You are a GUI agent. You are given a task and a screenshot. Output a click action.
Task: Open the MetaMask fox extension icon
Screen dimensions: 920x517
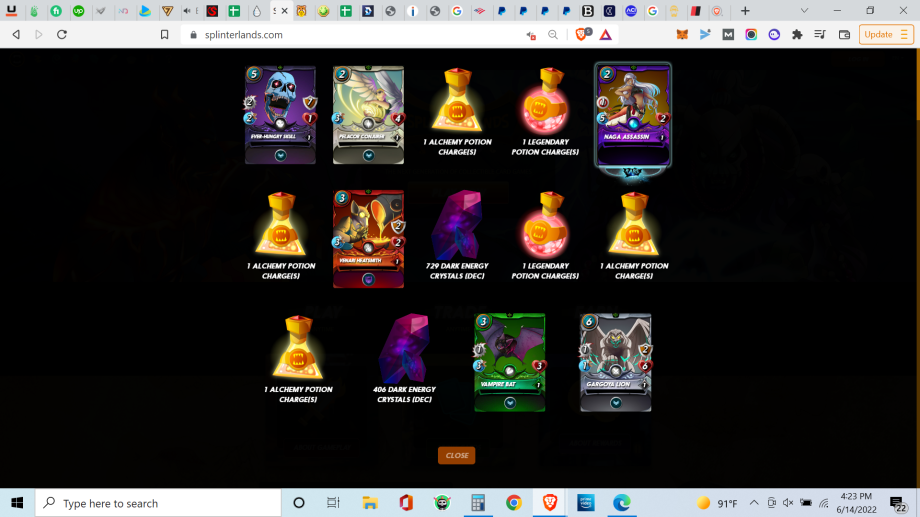[682, 35]
